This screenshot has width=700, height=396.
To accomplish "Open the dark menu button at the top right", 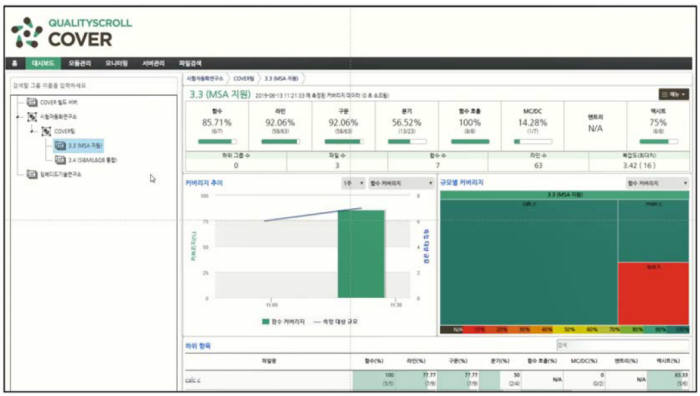I will [x=674, y=94].
